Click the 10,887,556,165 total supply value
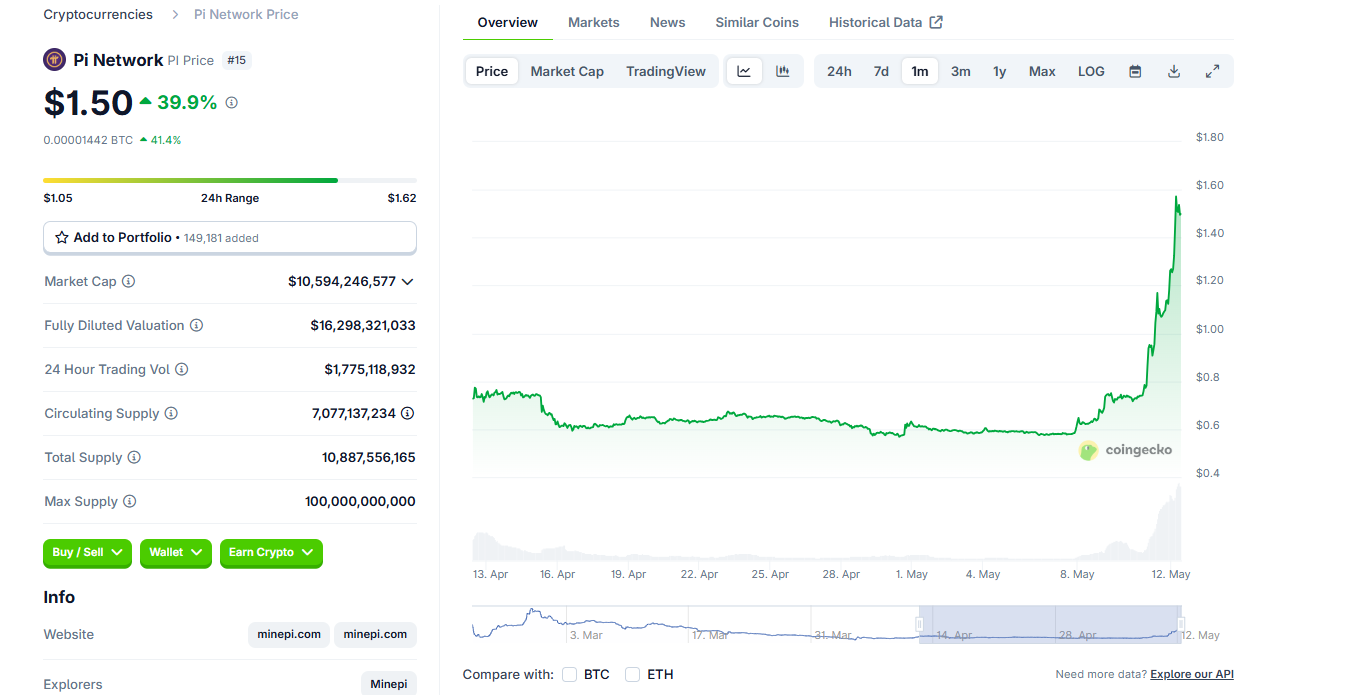This screenshot has width=1348, height=695. [369, 458]
